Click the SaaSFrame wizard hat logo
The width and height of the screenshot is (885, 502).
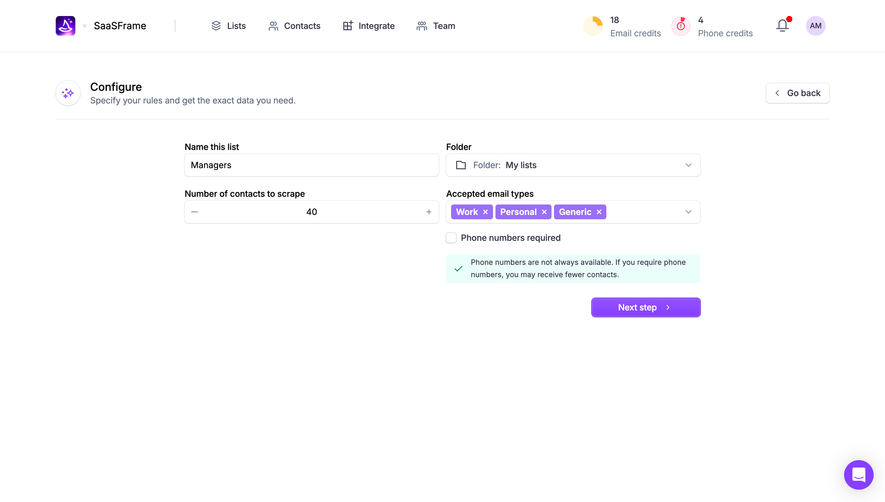pos(65,26)
